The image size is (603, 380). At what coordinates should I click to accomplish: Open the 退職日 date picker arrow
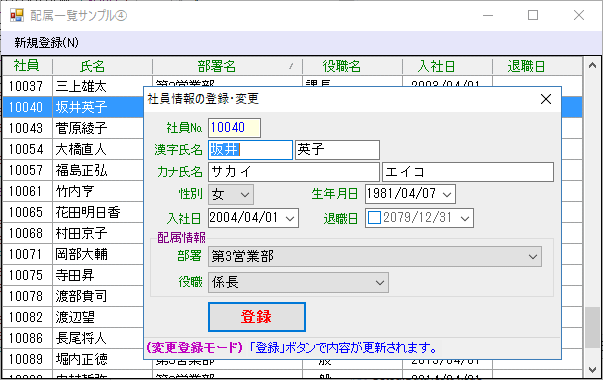[465, 218]
